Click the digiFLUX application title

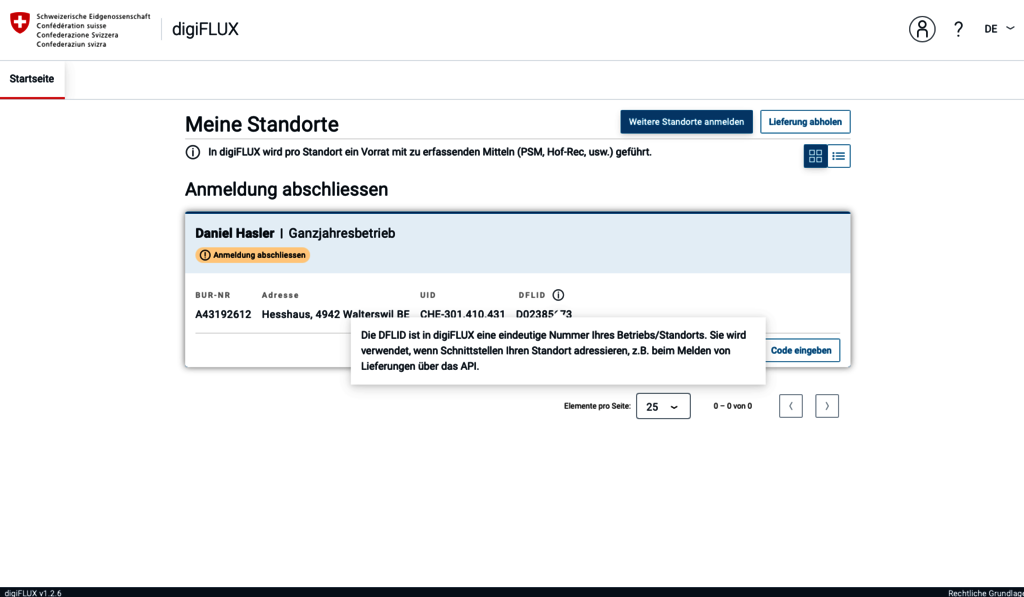click(x=205, y=29)
